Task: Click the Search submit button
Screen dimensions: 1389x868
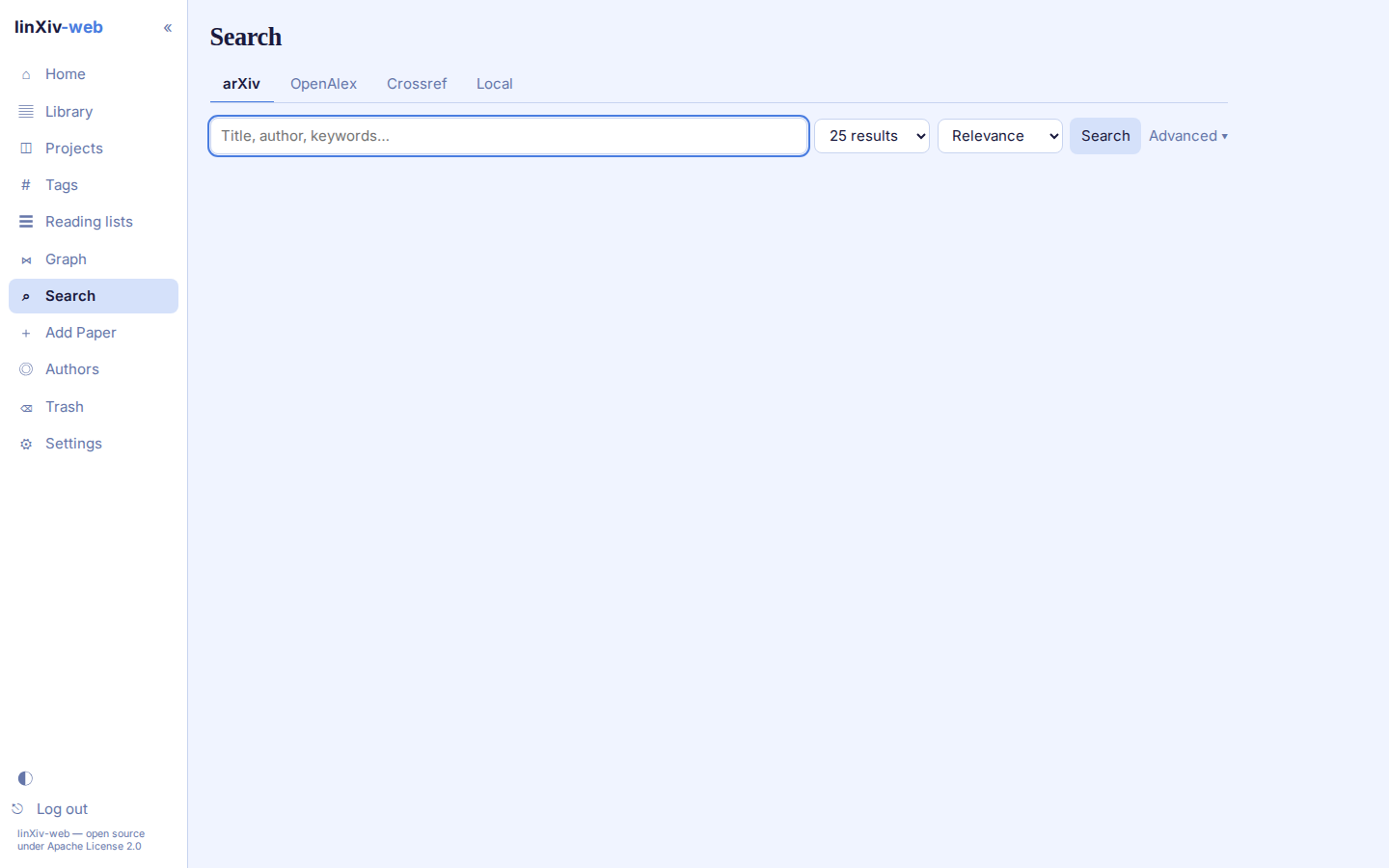Action: click(1105, 136)
